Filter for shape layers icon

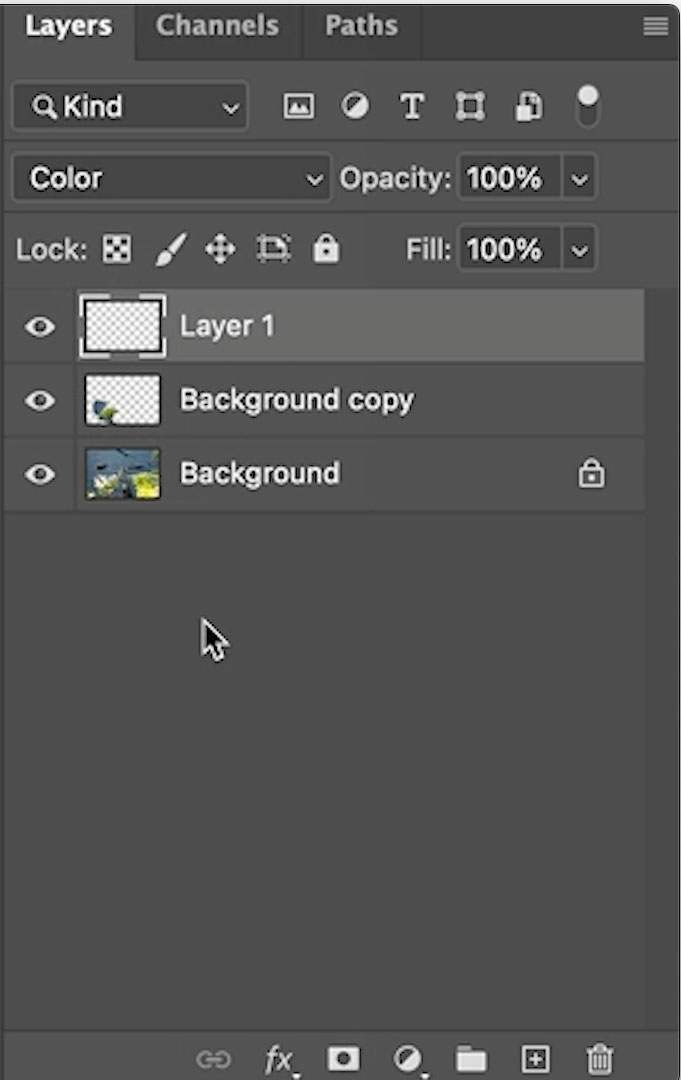click(470, 107)
